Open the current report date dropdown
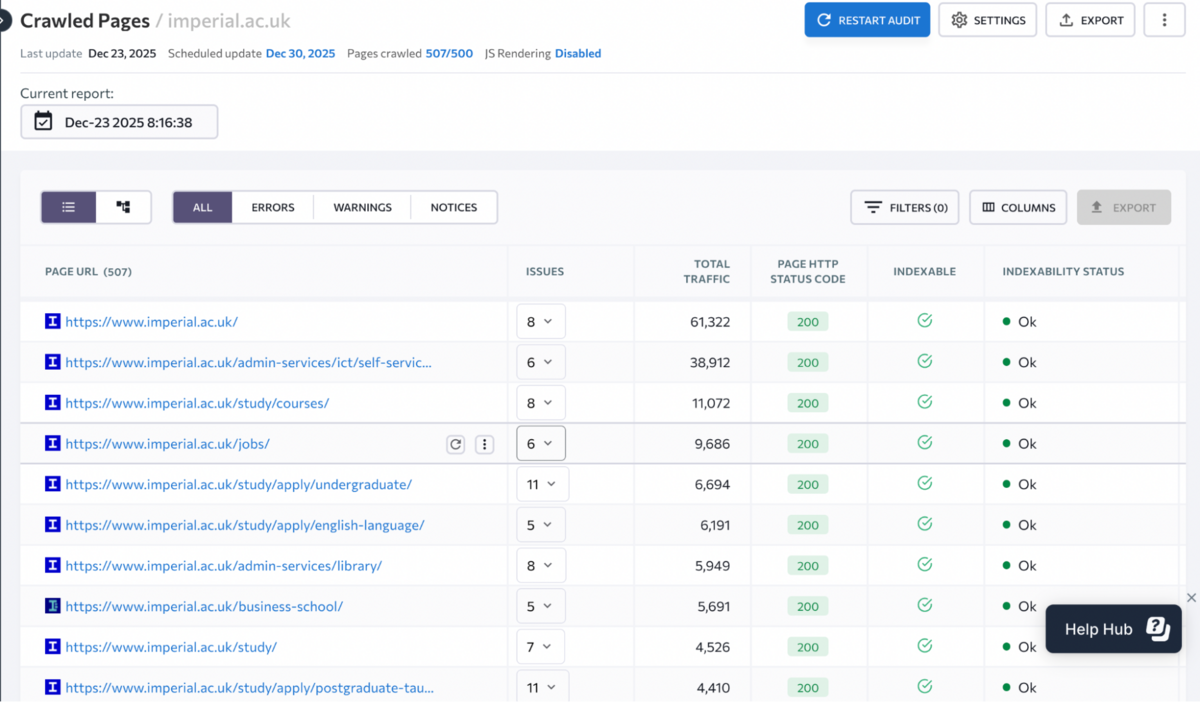The width and height of the screenshot is (1200, 702). click(x=119, y=122)
